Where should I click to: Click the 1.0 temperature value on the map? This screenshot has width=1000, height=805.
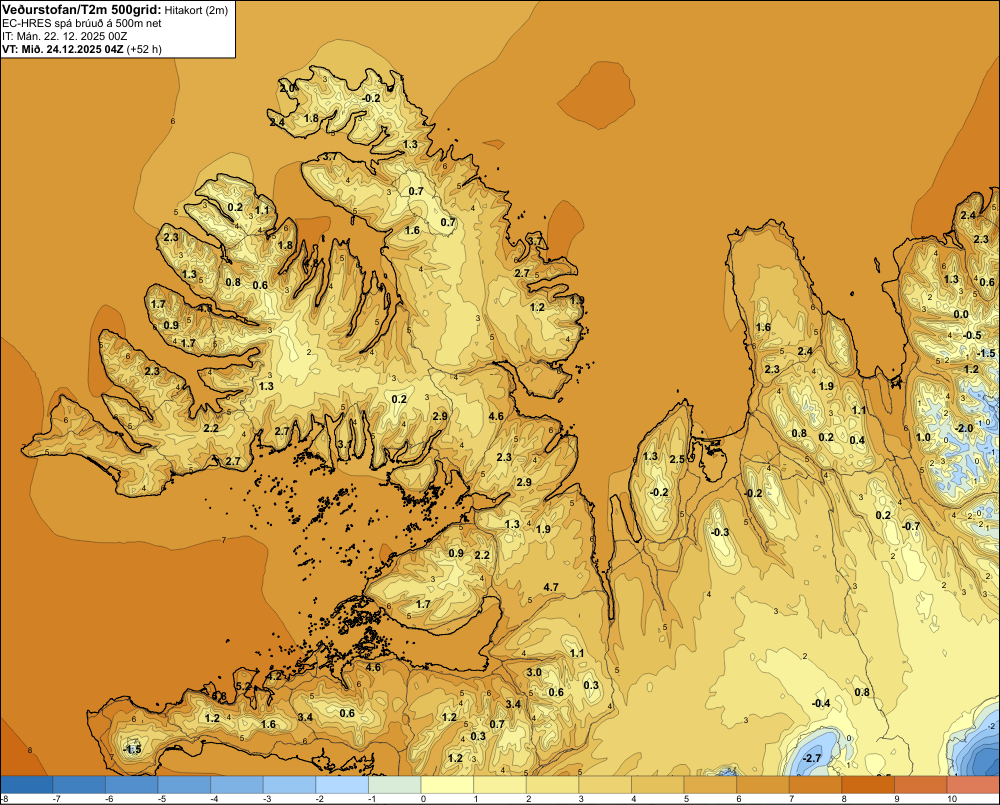(x=923, y=438)
